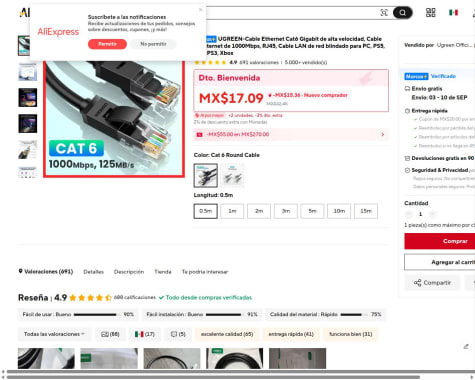This screenshot has width=475, height=380.
Task: Click No permitir button
Action: point(153,44)
